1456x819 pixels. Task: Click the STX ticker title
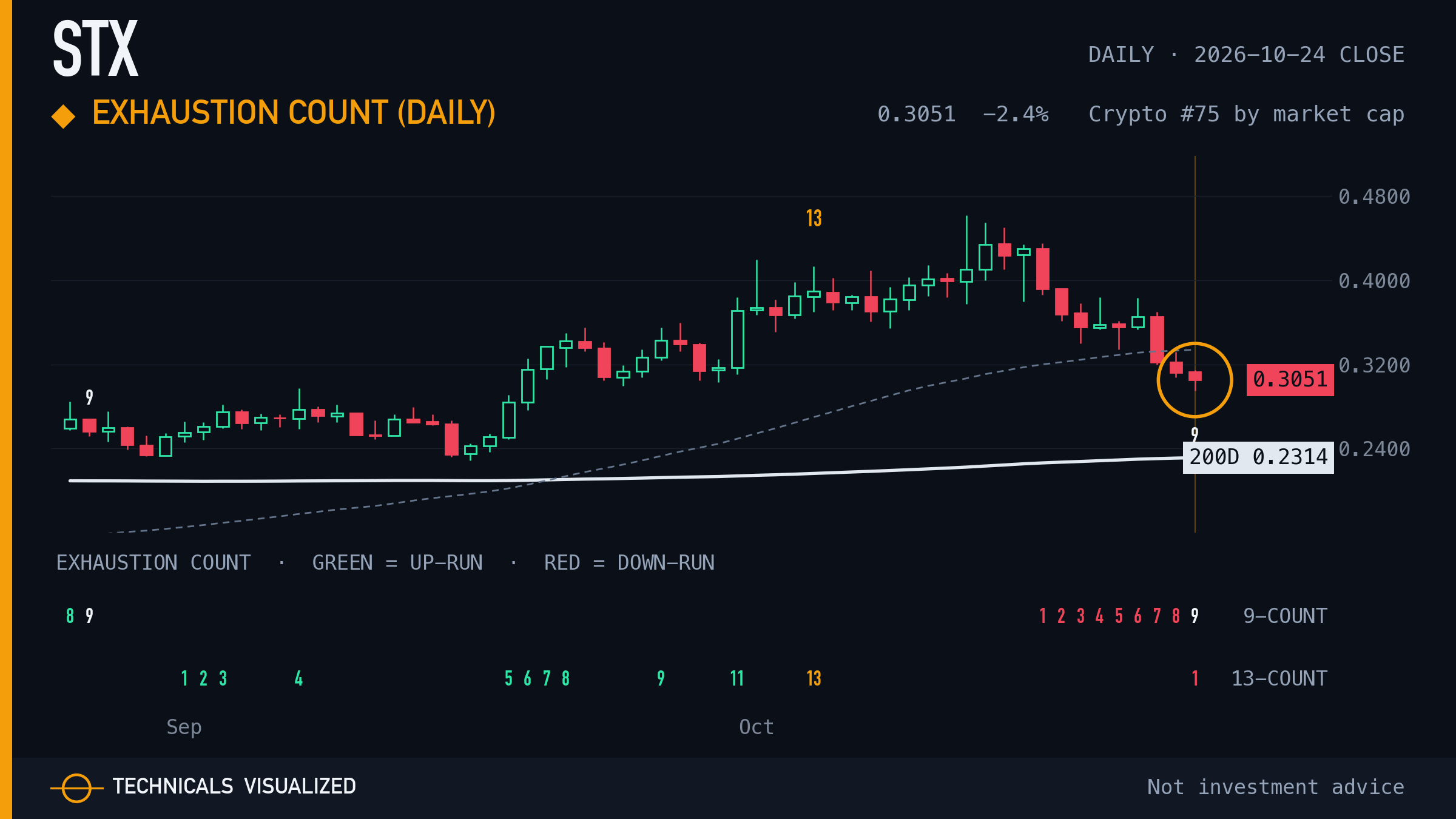tap(96, 49)
